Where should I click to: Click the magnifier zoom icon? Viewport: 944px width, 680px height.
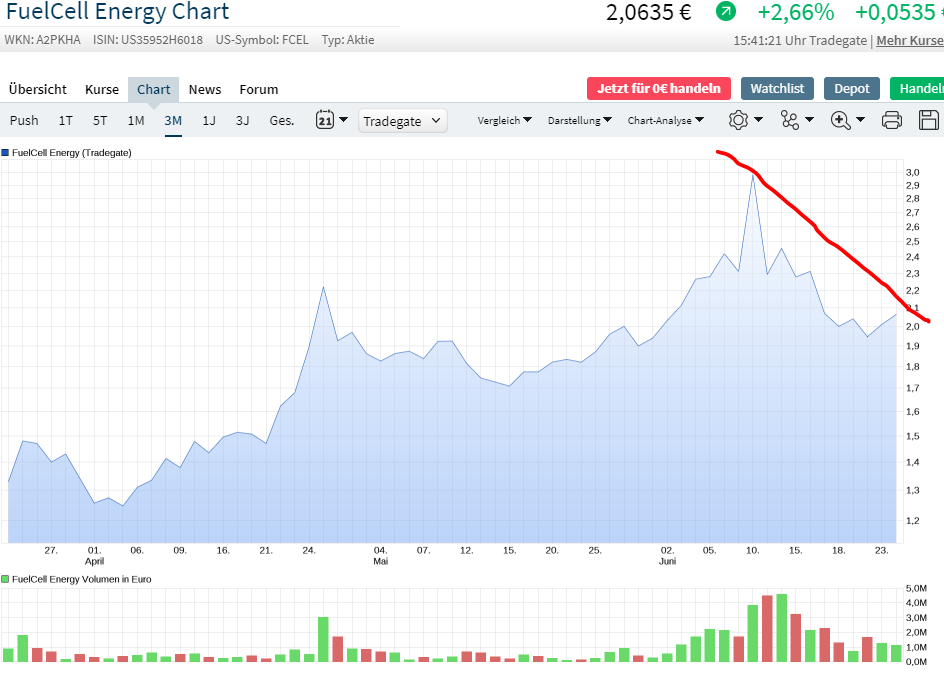(x=841, y=120)
